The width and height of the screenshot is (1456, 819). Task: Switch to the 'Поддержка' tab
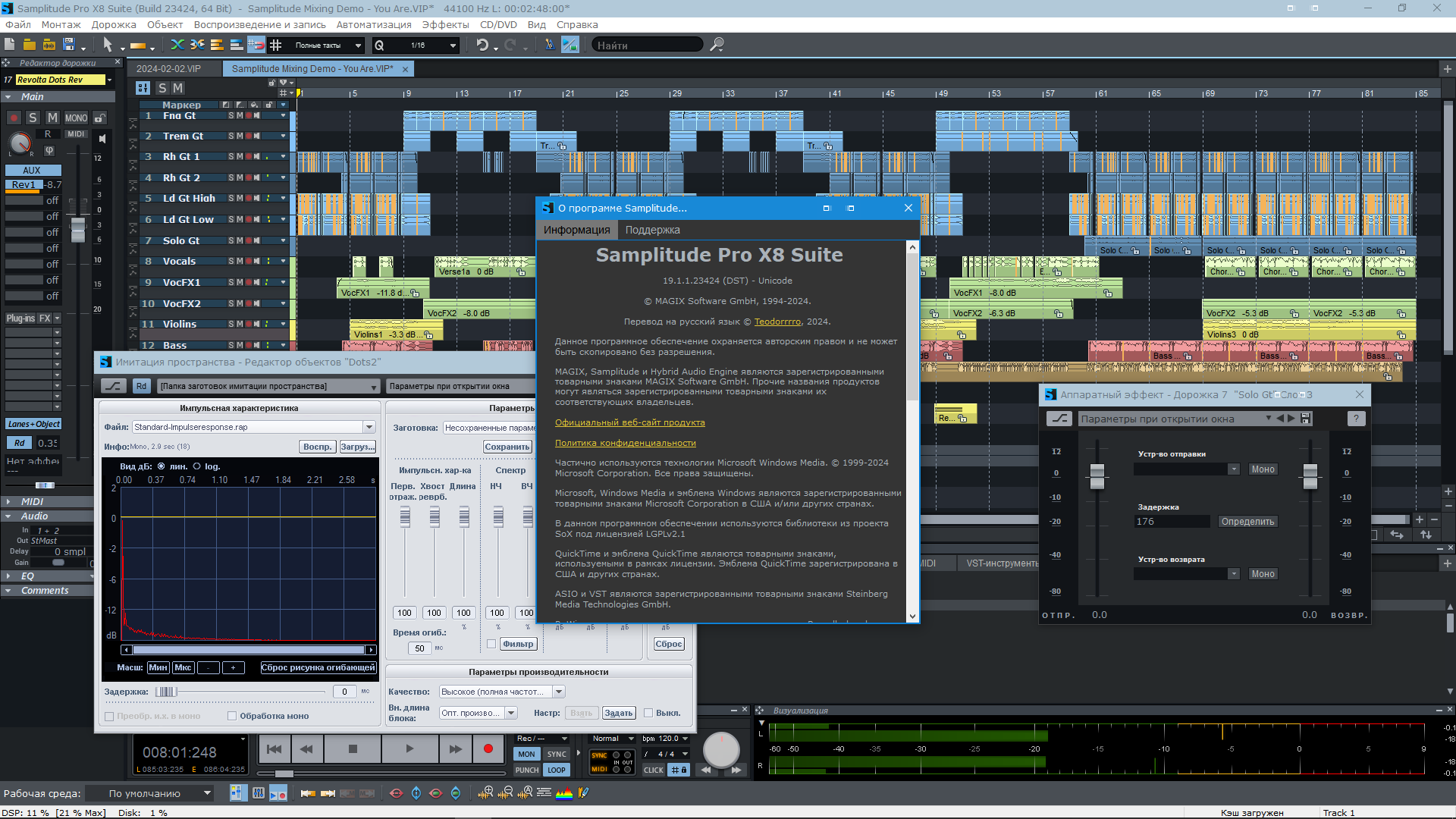(x=652, y=230)
